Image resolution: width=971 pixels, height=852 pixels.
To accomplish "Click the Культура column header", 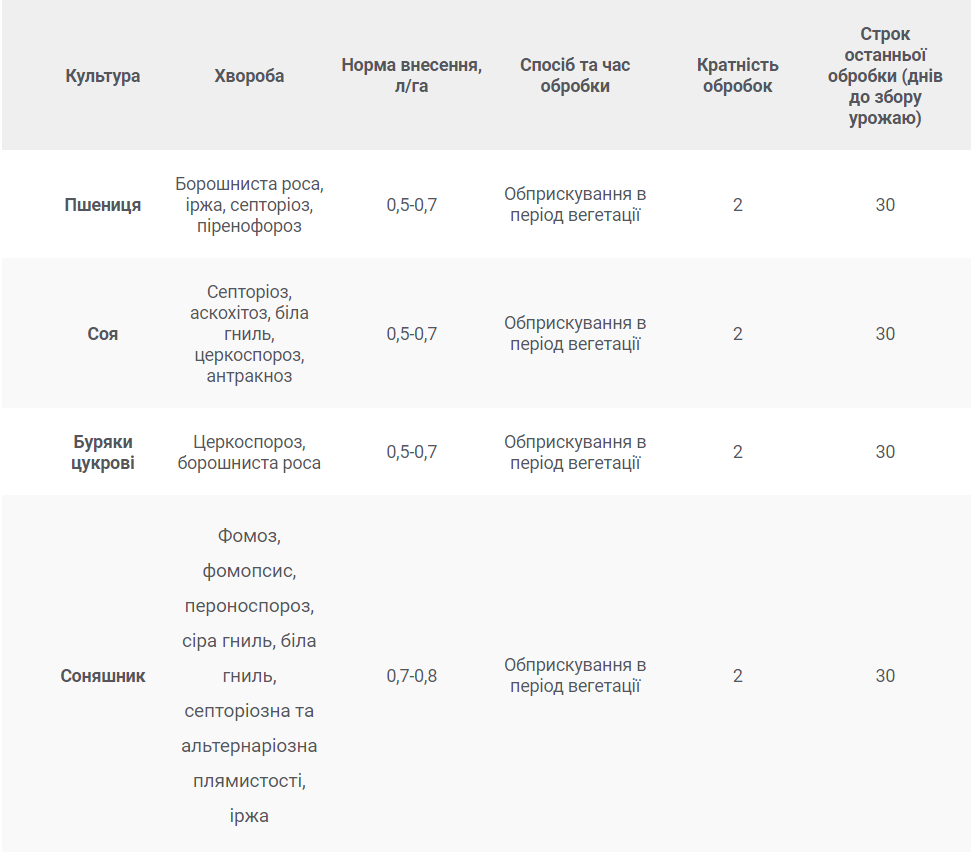I will 103,76.
